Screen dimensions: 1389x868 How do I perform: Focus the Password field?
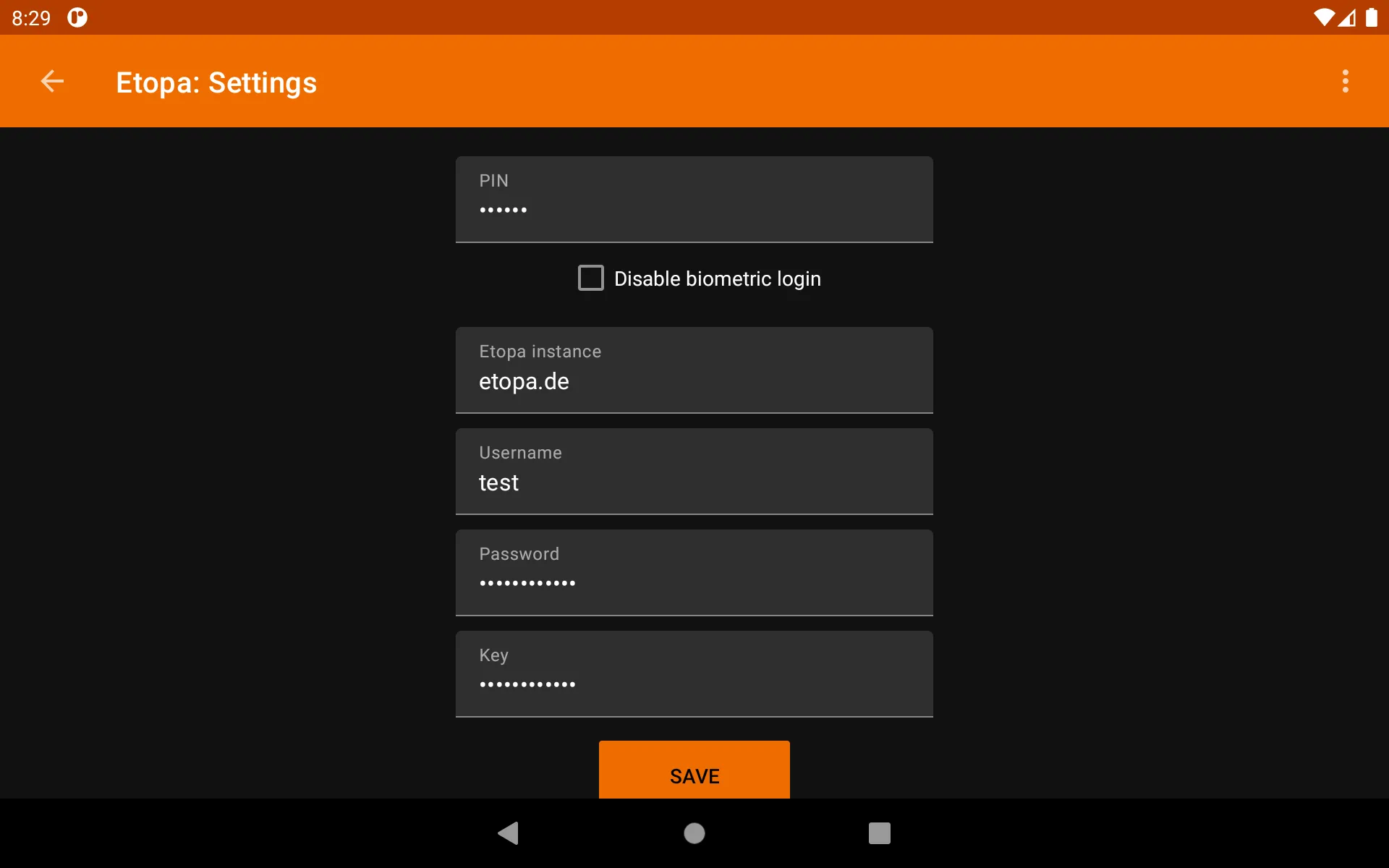pos(694,573)
